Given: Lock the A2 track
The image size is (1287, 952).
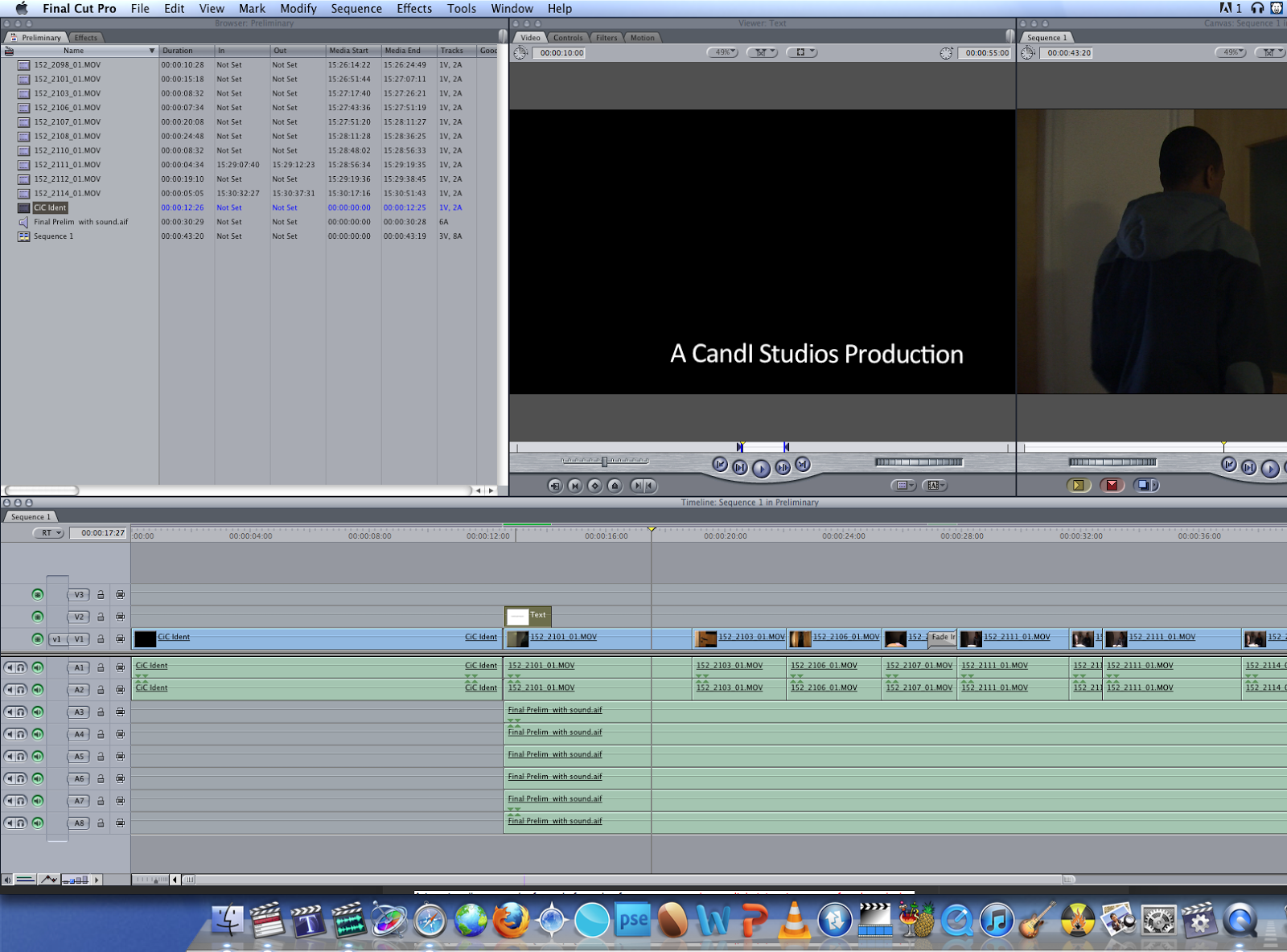Looking at the screenshot, I should (101, 690).
